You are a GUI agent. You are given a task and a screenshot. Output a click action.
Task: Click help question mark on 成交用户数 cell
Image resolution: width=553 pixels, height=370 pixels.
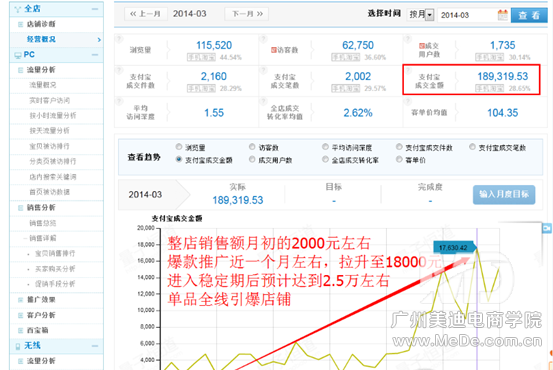(407, 39)
